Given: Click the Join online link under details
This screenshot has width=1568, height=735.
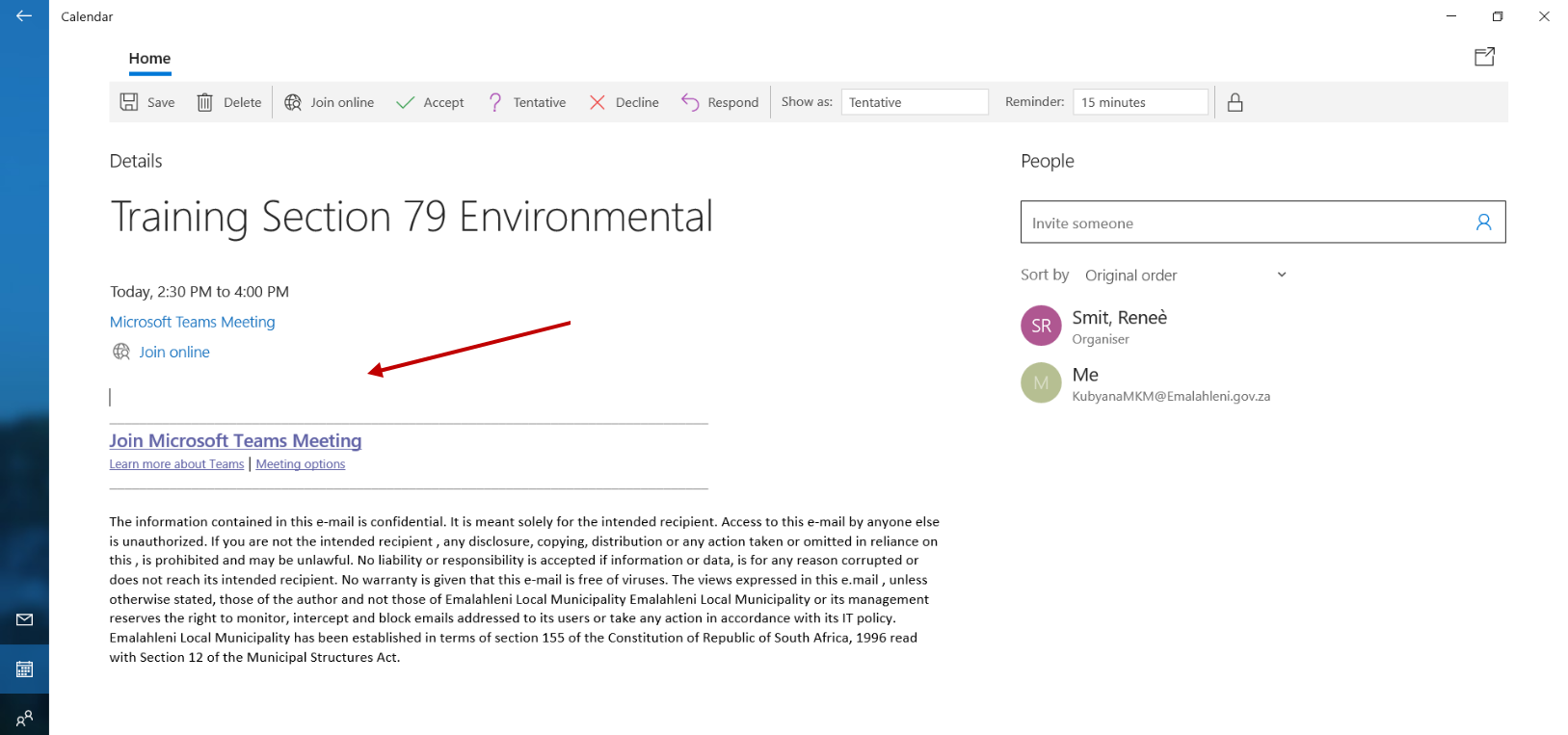Looking at the screenshot, I should 174,352.
